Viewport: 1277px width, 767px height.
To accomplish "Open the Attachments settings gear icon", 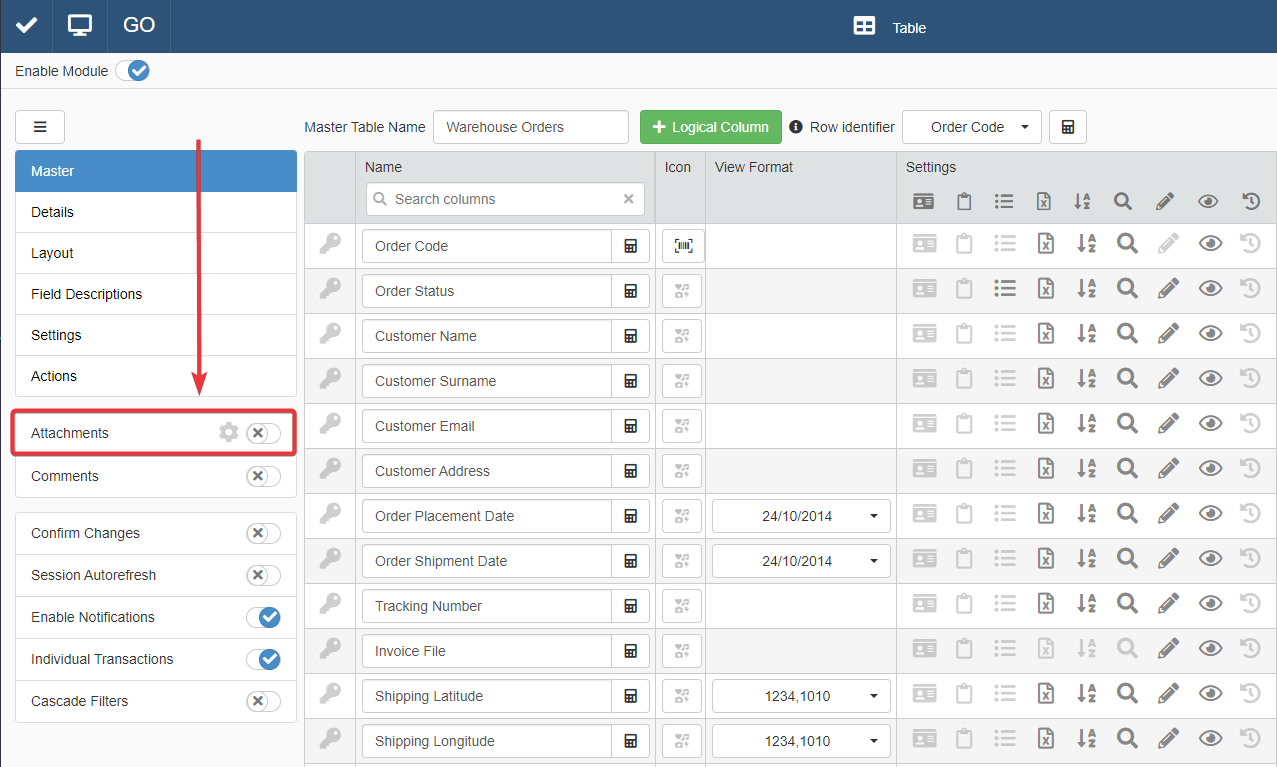I will click(x=229, y=432).
